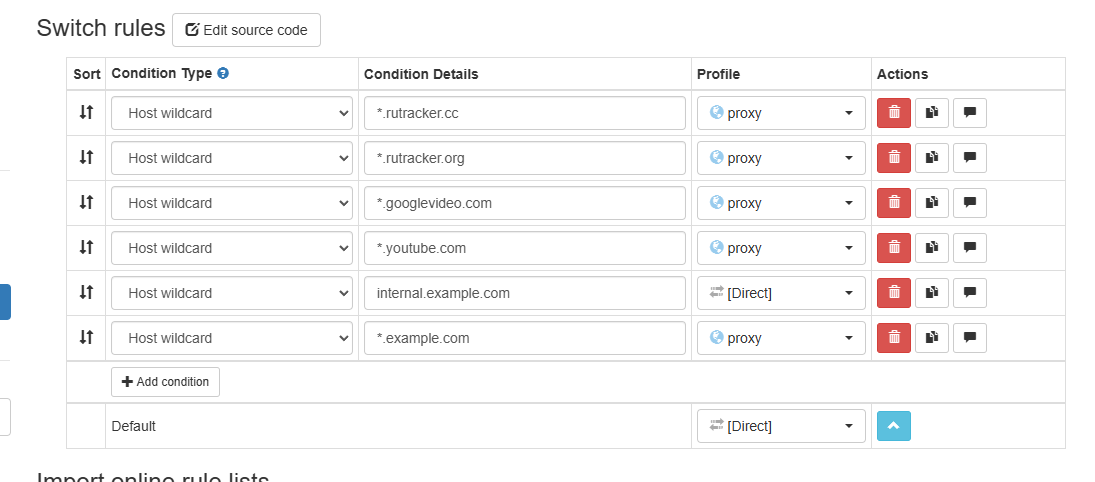Delete the *.googlevideo.com rule
Image resolution: width=1095 pixels, height=482 pixels.
[893, 203]
